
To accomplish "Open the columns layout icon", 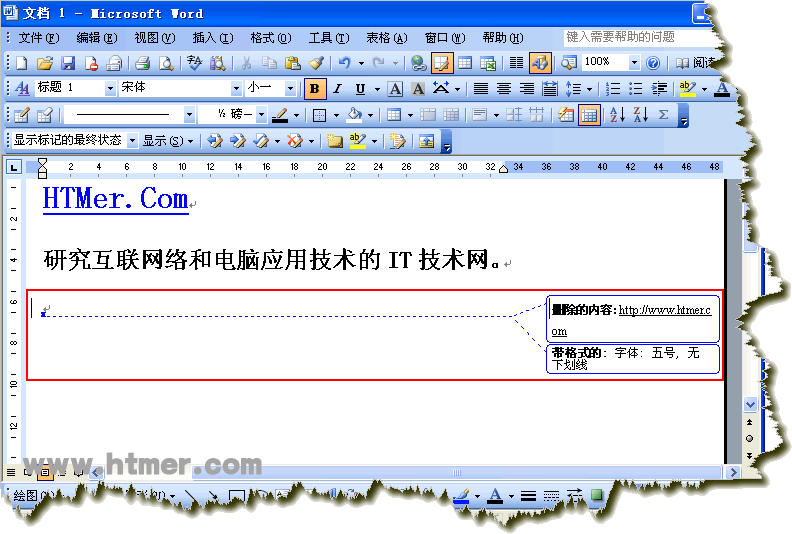I will click(x=516, y=63).
